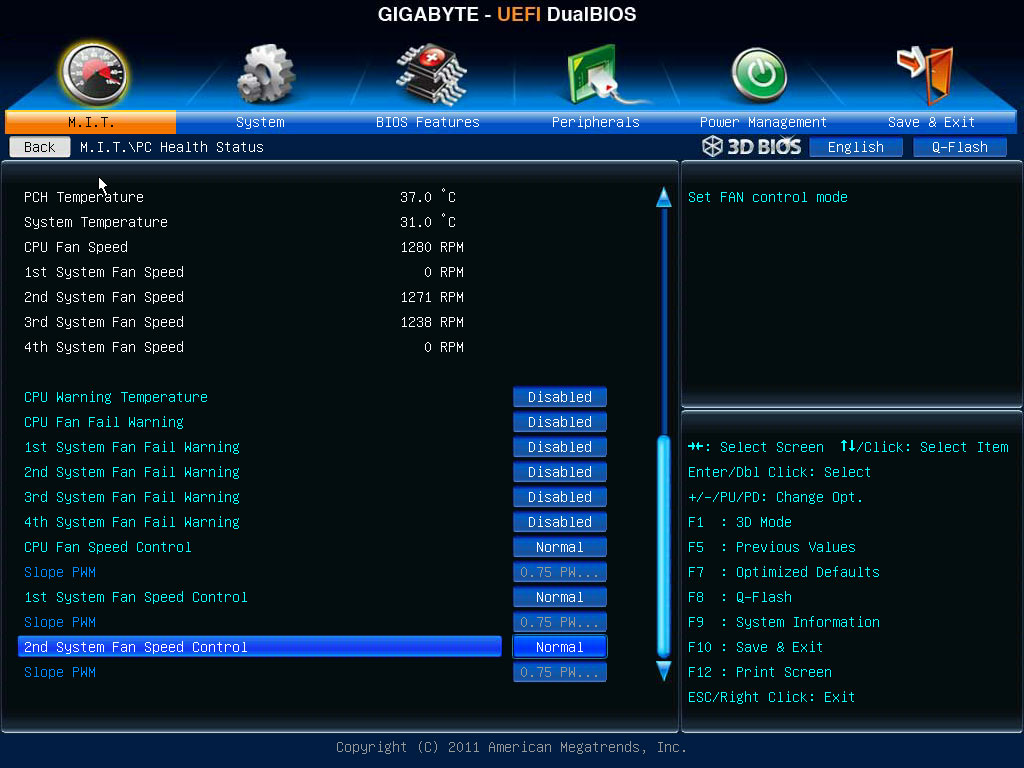Click the 'F1 : 3D Mode' hint
The height and width of the screenshot is (768, 1024).
[x=740, y=522]
